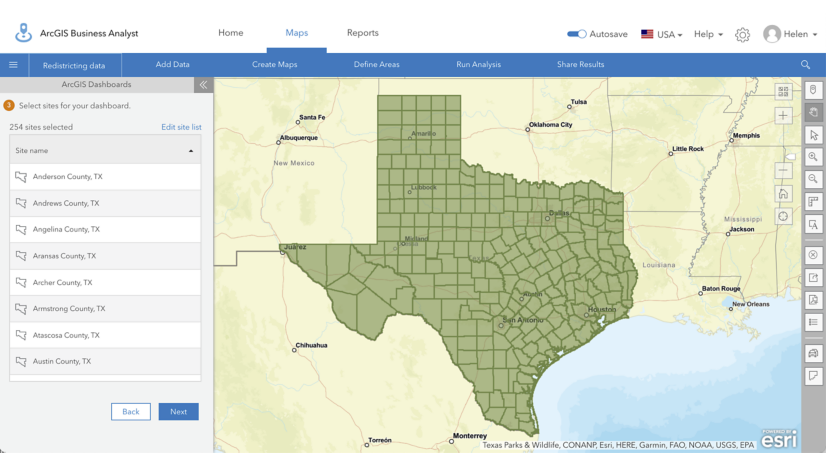The height and width of the screenshot is (465, 826).
Task: Zoom in with the plus map button
Action: pos(783,116)
